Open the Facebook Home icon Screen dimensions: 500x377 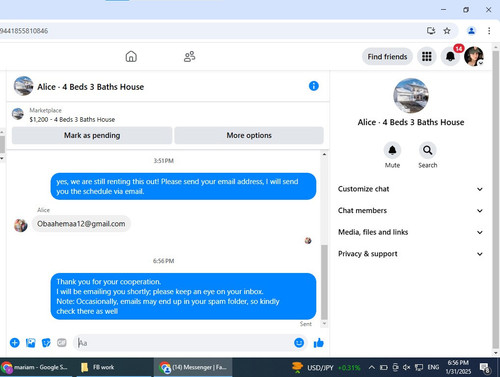(x=131, y=56)
